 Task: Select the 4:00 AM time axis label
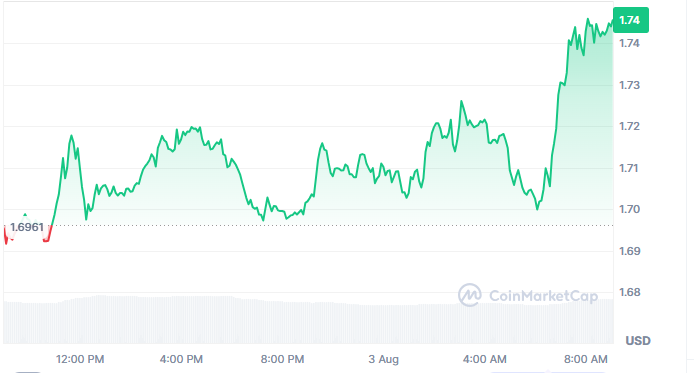(x=485, y=359)
